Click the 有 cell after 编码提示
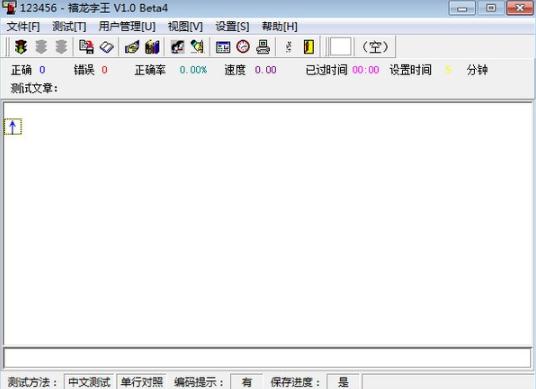Viewport: 536px width, 389px height. point(246,382)
